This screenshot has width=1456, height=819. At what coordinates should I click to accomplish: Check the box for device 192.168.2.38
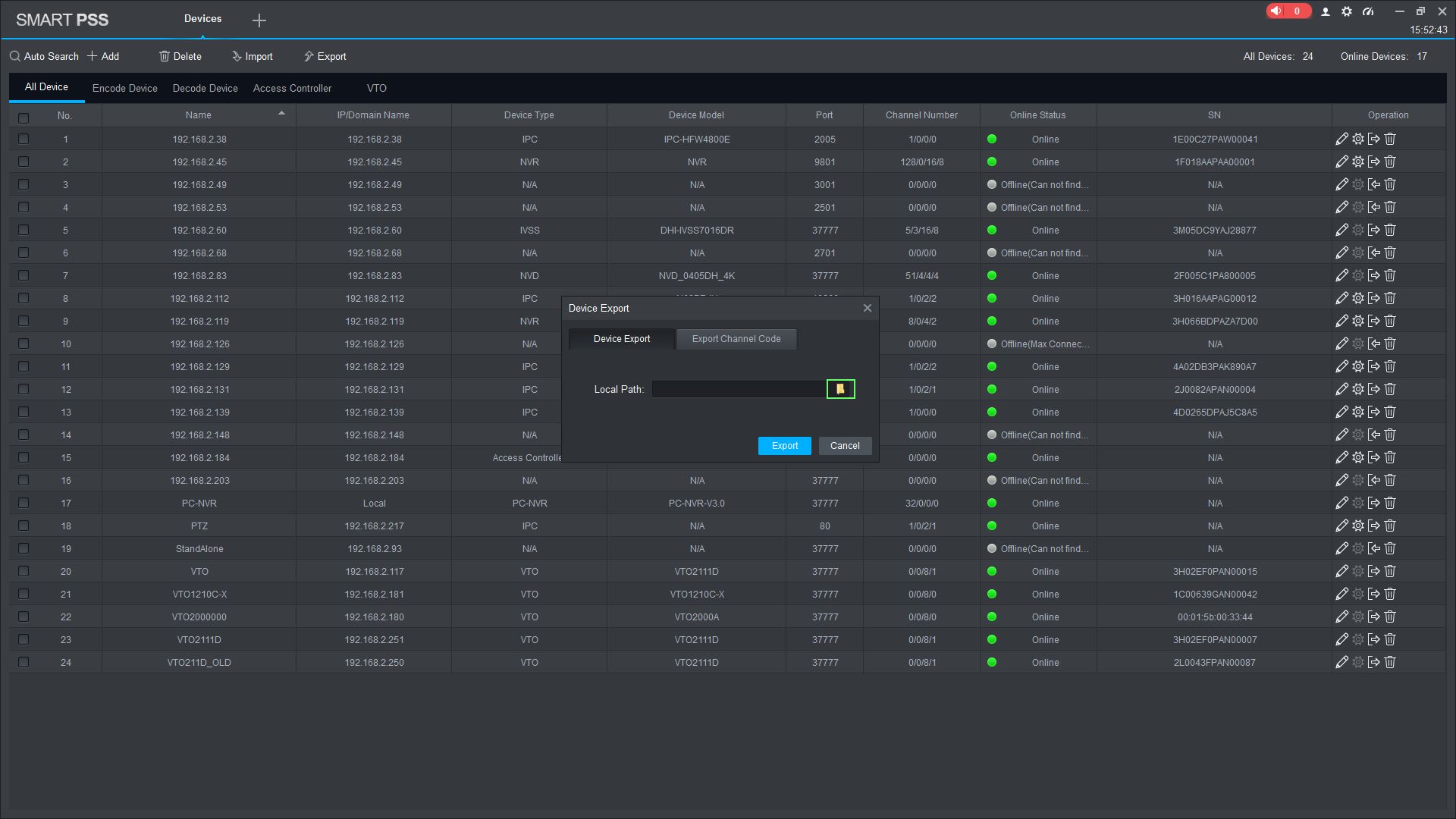click(24, 139)
